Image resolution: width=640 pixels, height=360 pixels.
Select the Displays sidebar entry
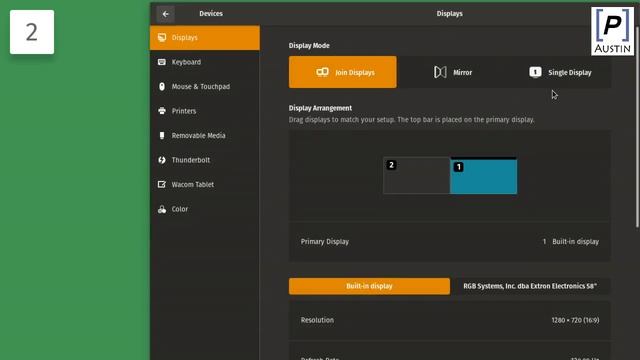click(x=204, y=38)
